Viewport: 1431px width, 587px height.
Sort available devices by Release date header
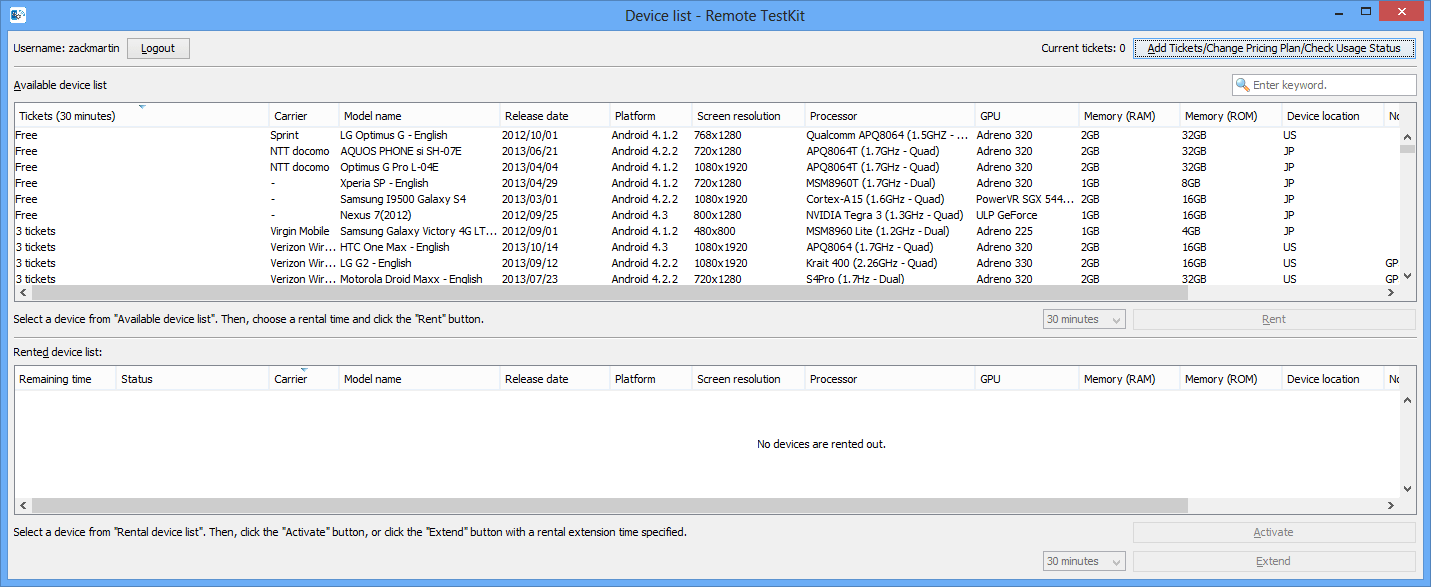click(x=555, y=116)
